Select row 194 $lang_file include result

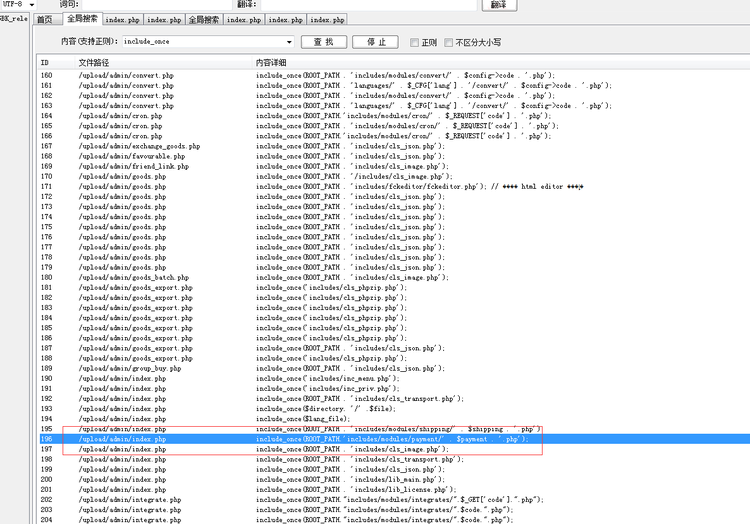coord(300,419)
